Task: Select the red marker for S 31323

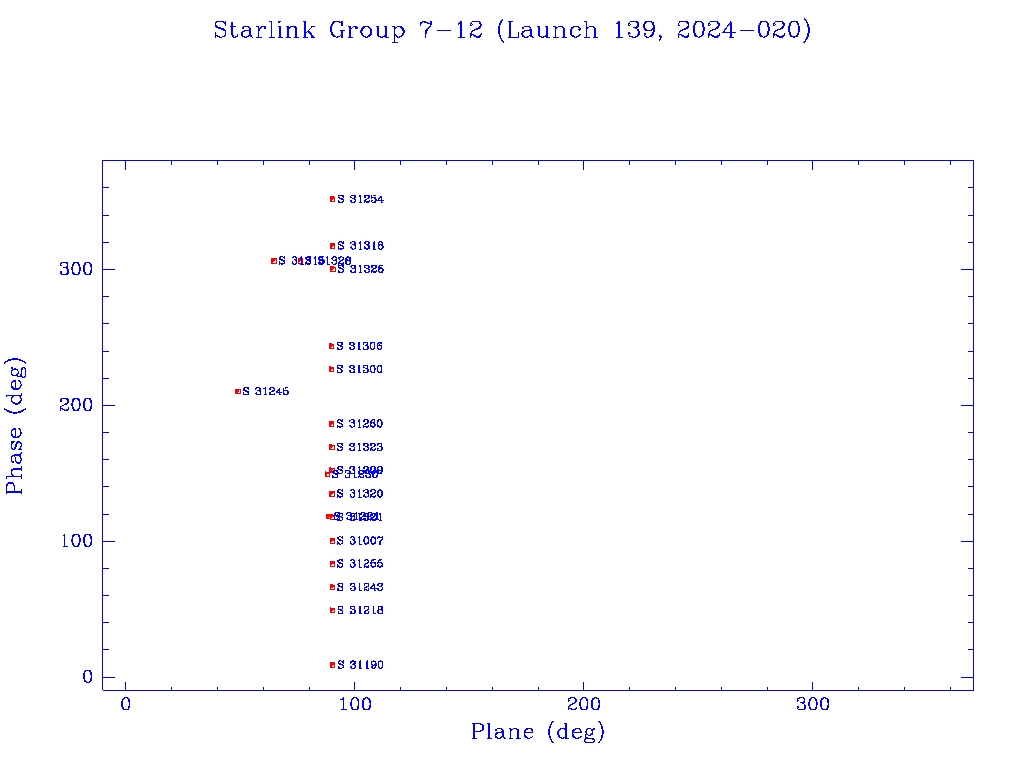Action: tap(332, 447)
